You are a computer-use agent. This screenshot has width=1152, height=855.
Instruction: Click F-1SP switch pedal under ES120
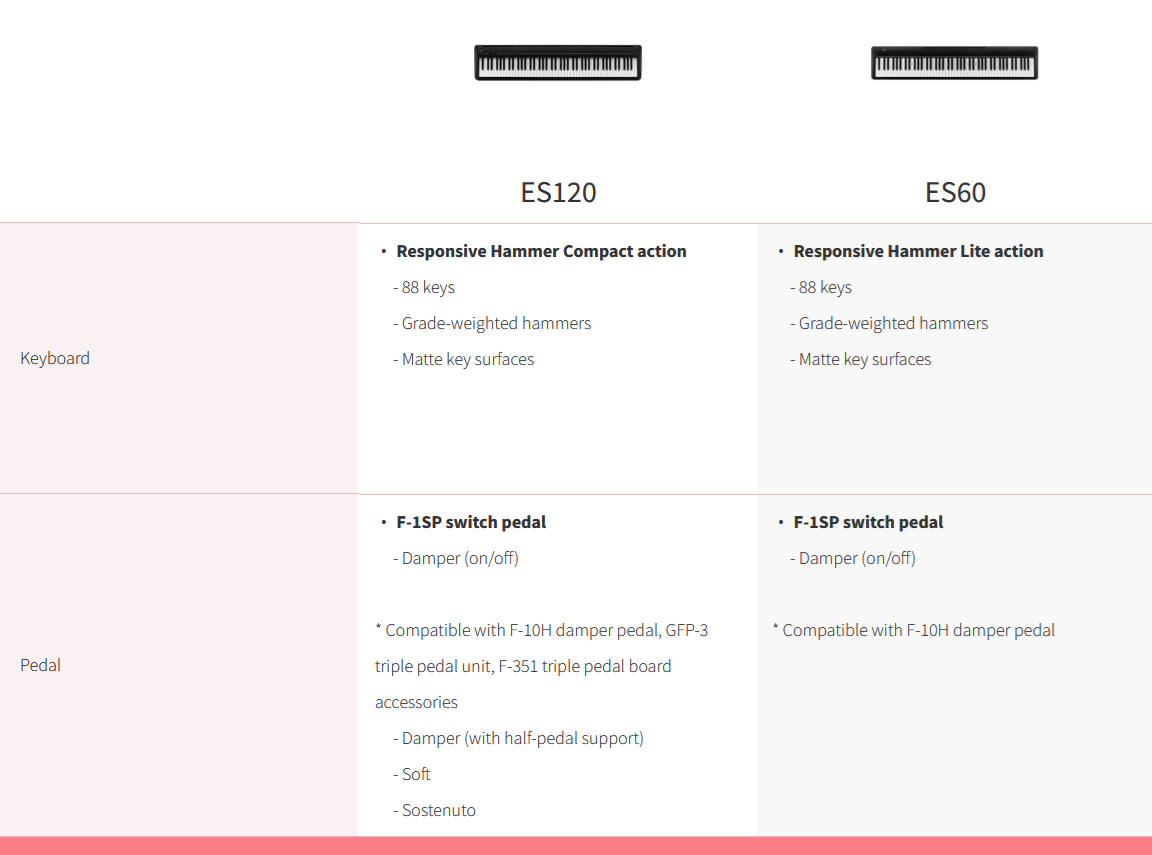pyautogui.click(x=471, y=522)
